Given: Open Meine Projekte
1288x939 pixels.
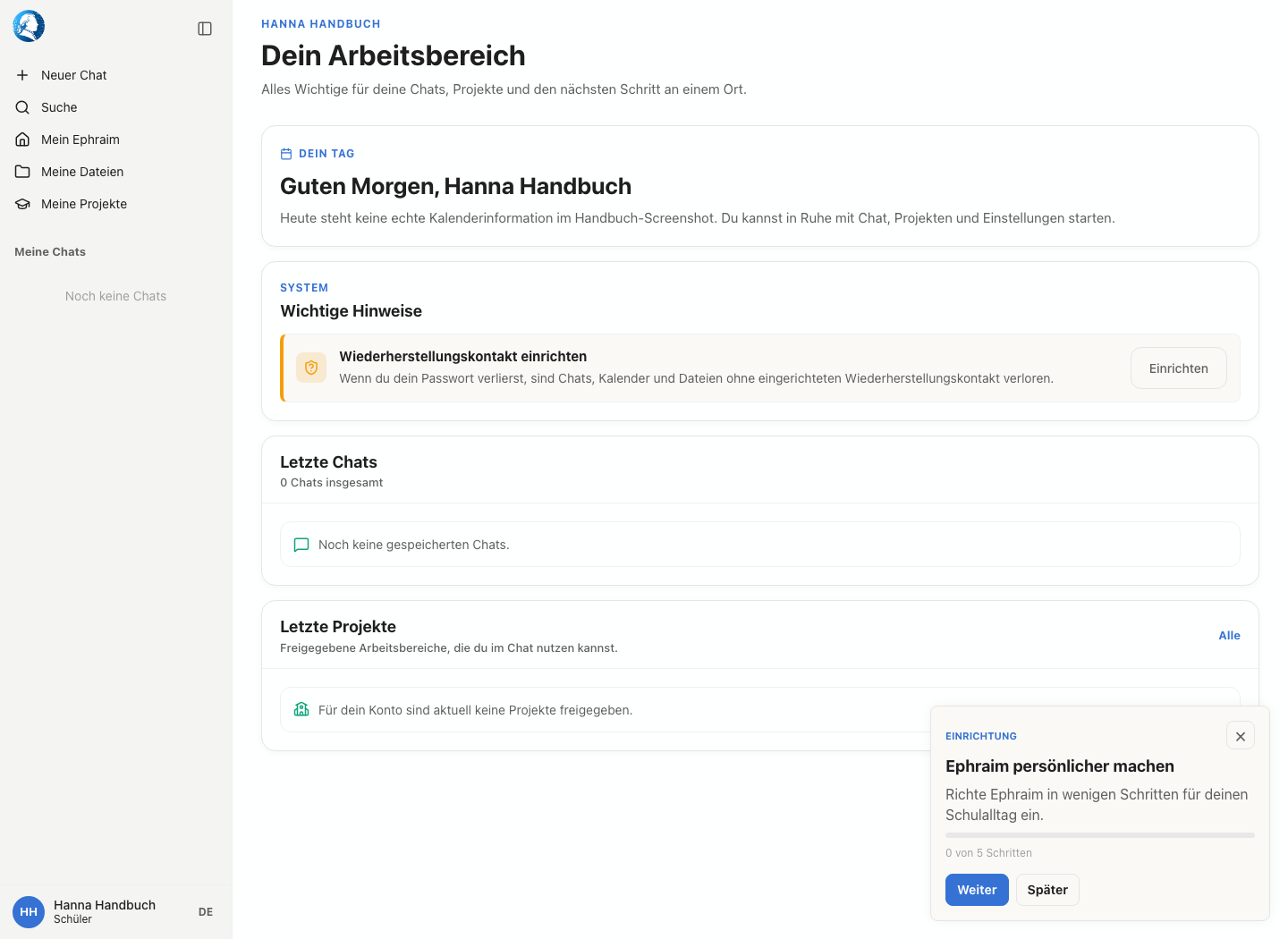Looking at the screenshot, I should tap(116, 204).
